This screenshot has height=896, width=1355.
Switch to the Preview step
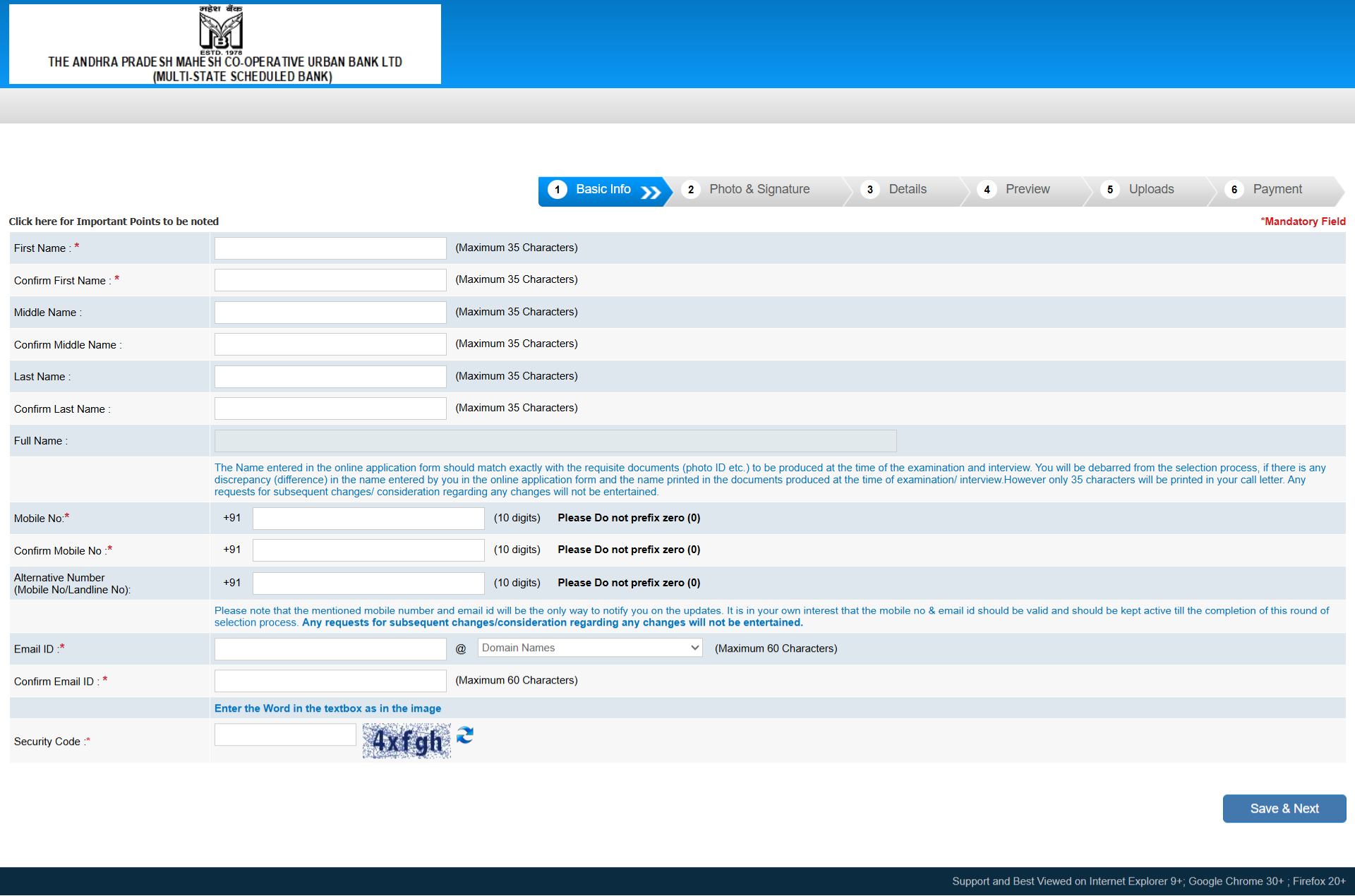pos(1027,189)
